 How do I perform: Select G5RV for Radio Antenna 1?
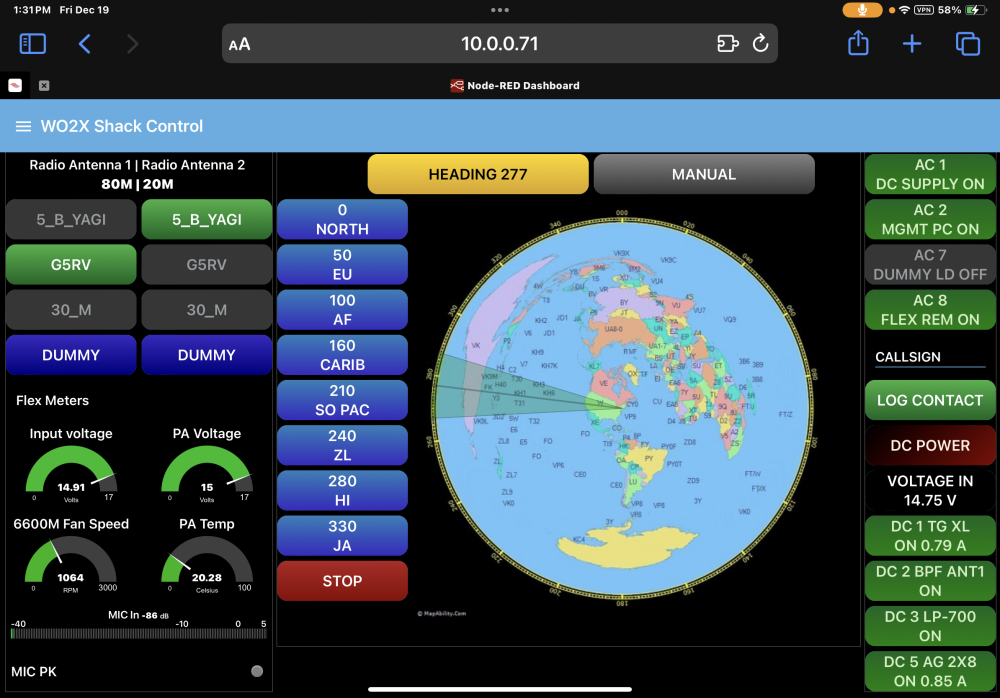point(71,265)
